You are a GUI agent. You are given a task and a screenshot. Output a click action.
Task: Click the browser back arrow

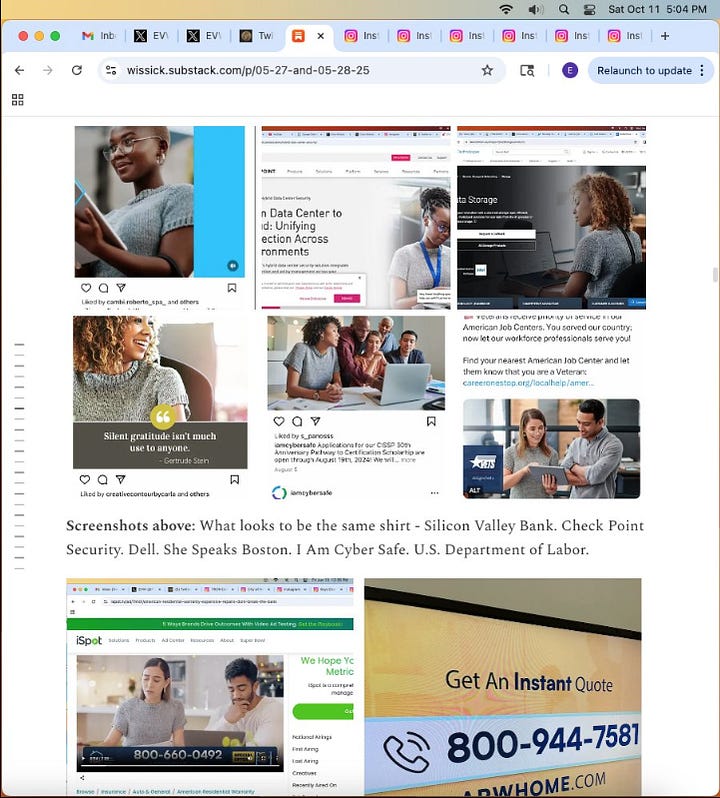coord(19,70)
